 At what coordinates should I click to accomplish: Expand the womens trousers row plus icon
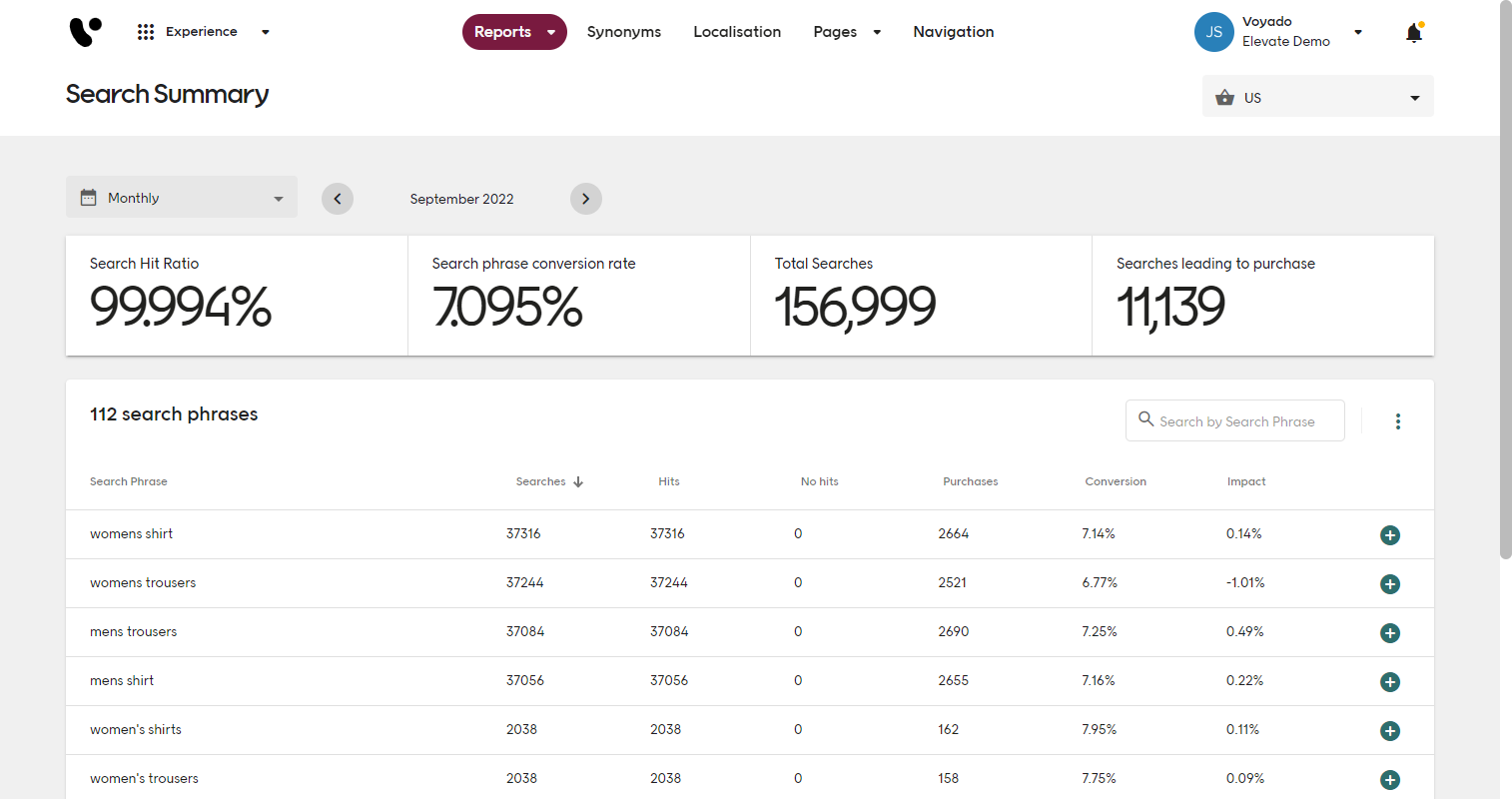(1390, 584)
